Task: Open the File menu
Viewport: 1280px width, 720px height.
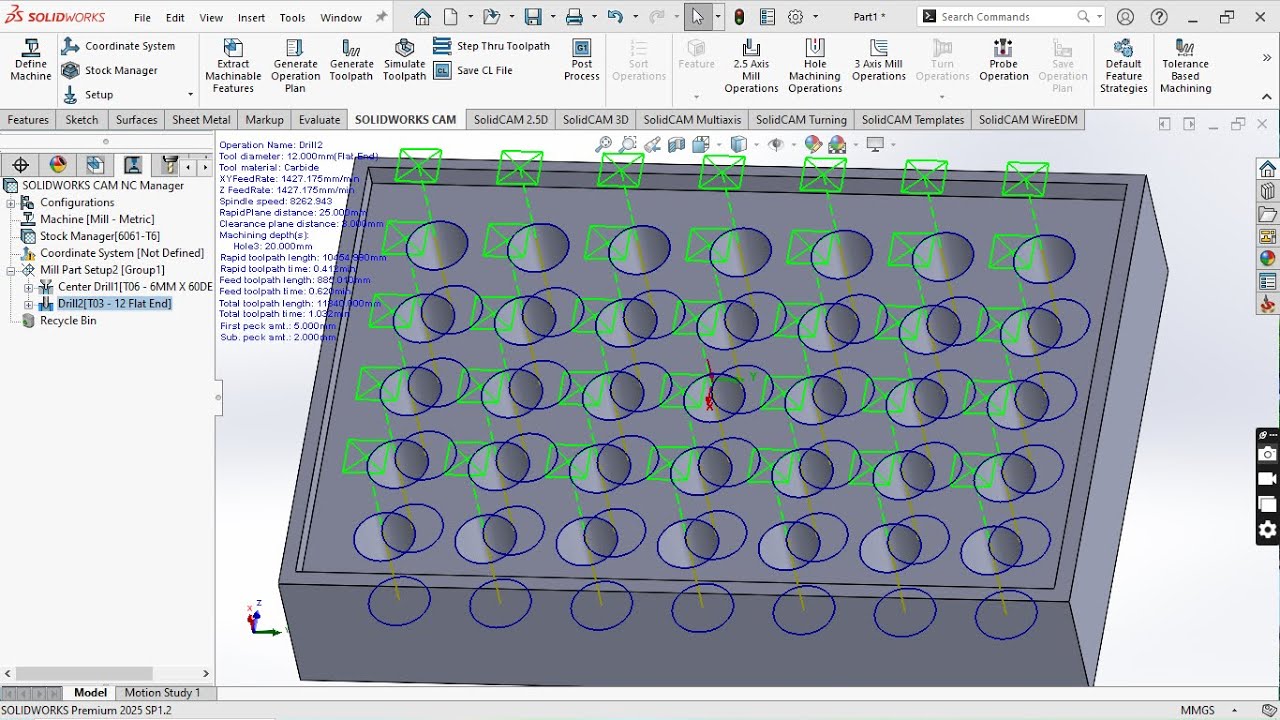Action: point(142,17)
